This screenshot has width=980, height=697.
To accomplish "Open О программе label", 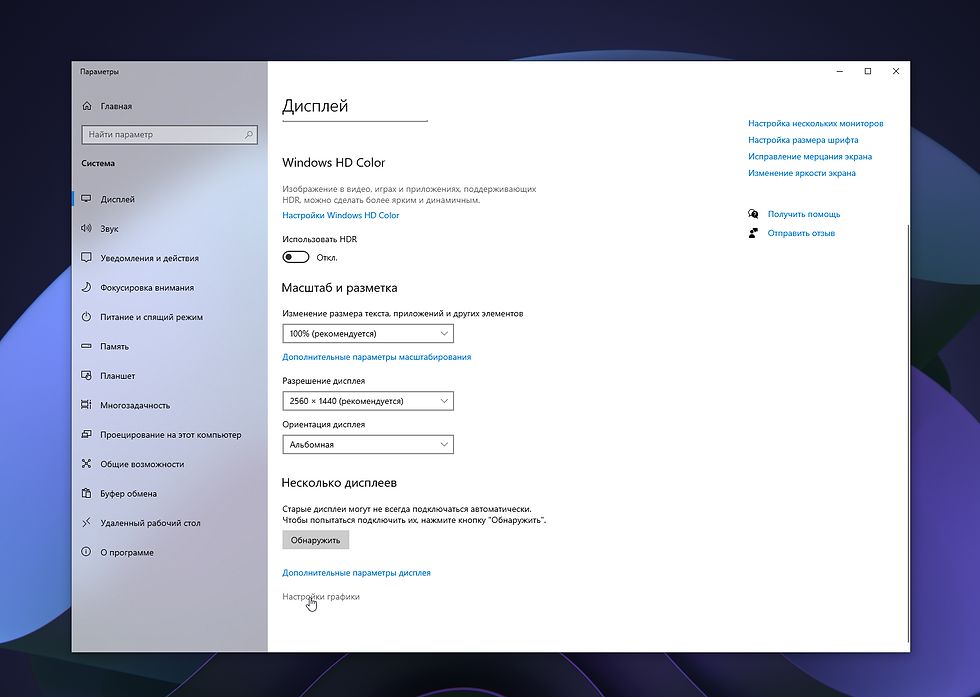I will tap(127, 553).
